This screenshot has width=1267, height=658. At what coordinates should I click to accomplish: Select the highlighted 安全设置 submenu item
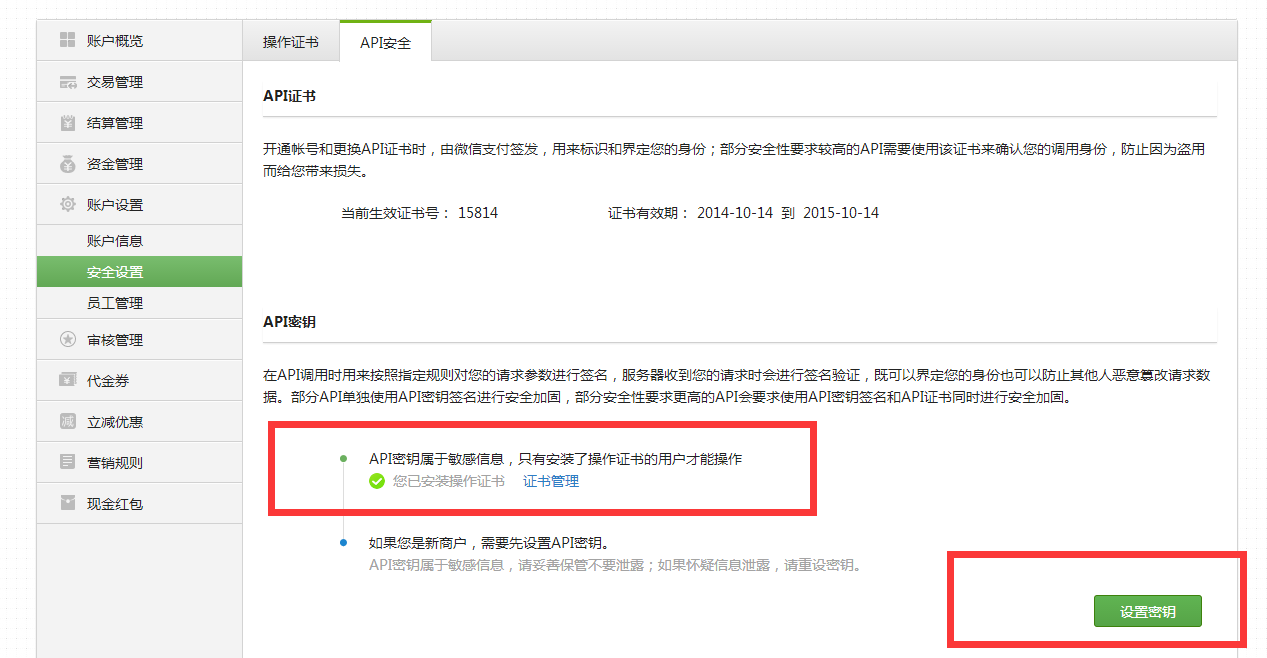click(x=114, y=272)
